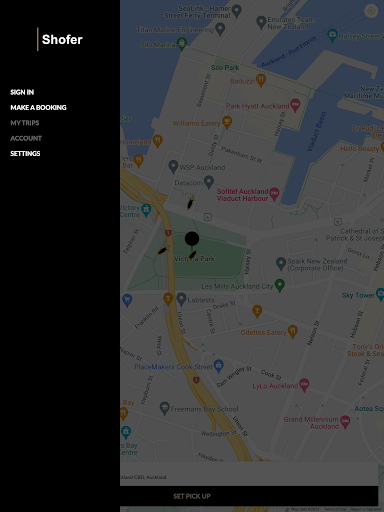
Task: Click the Baduzzi restaurant marker
Action: click(261, 80)
